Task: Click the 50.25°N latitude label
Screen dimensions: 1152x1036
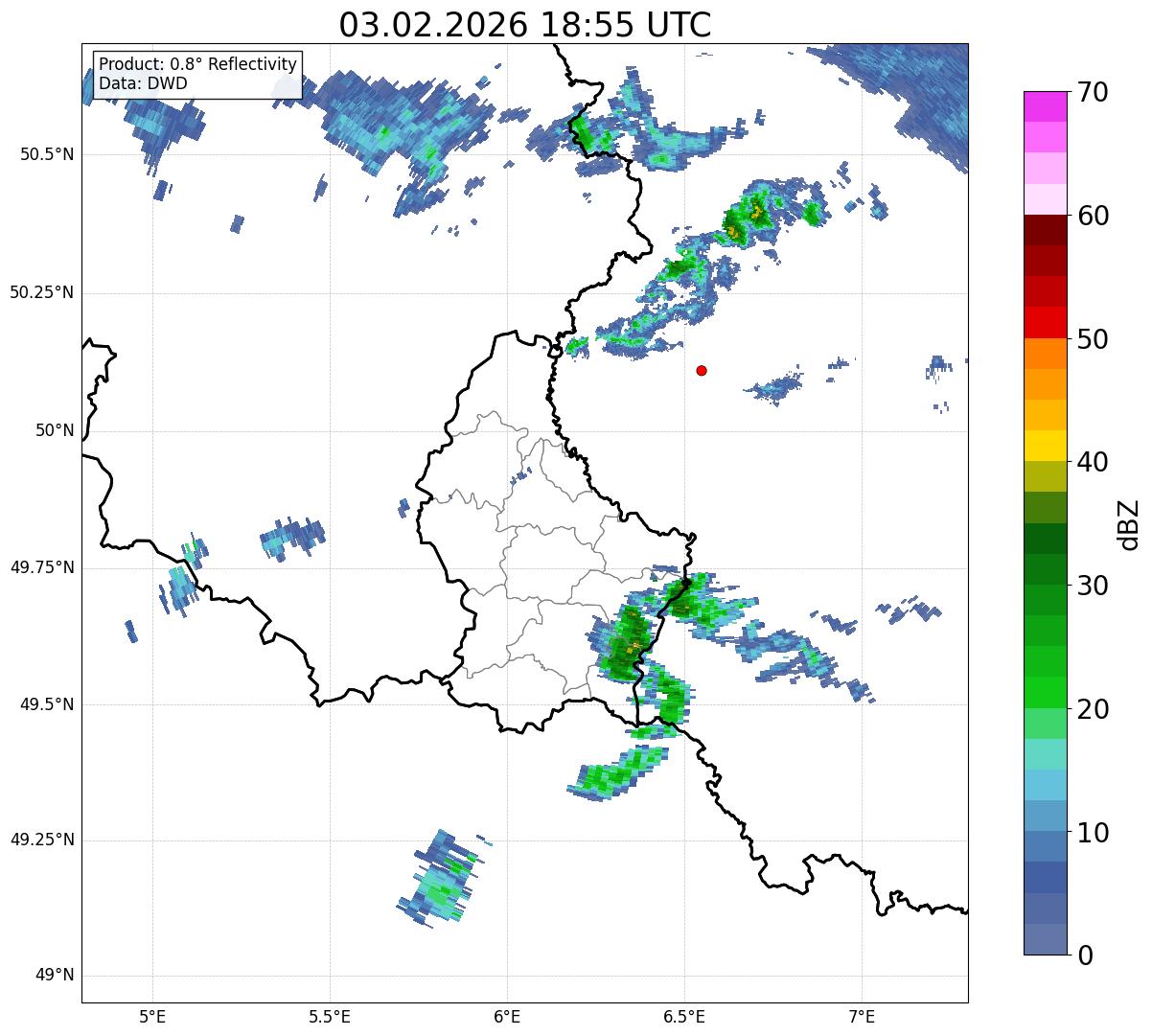Action: 42,292
